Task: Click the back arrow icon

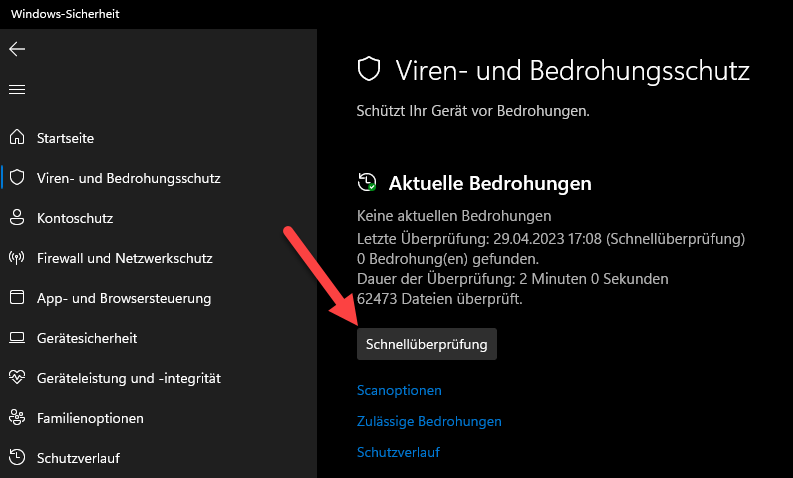Action: click(x=17, y=49)
